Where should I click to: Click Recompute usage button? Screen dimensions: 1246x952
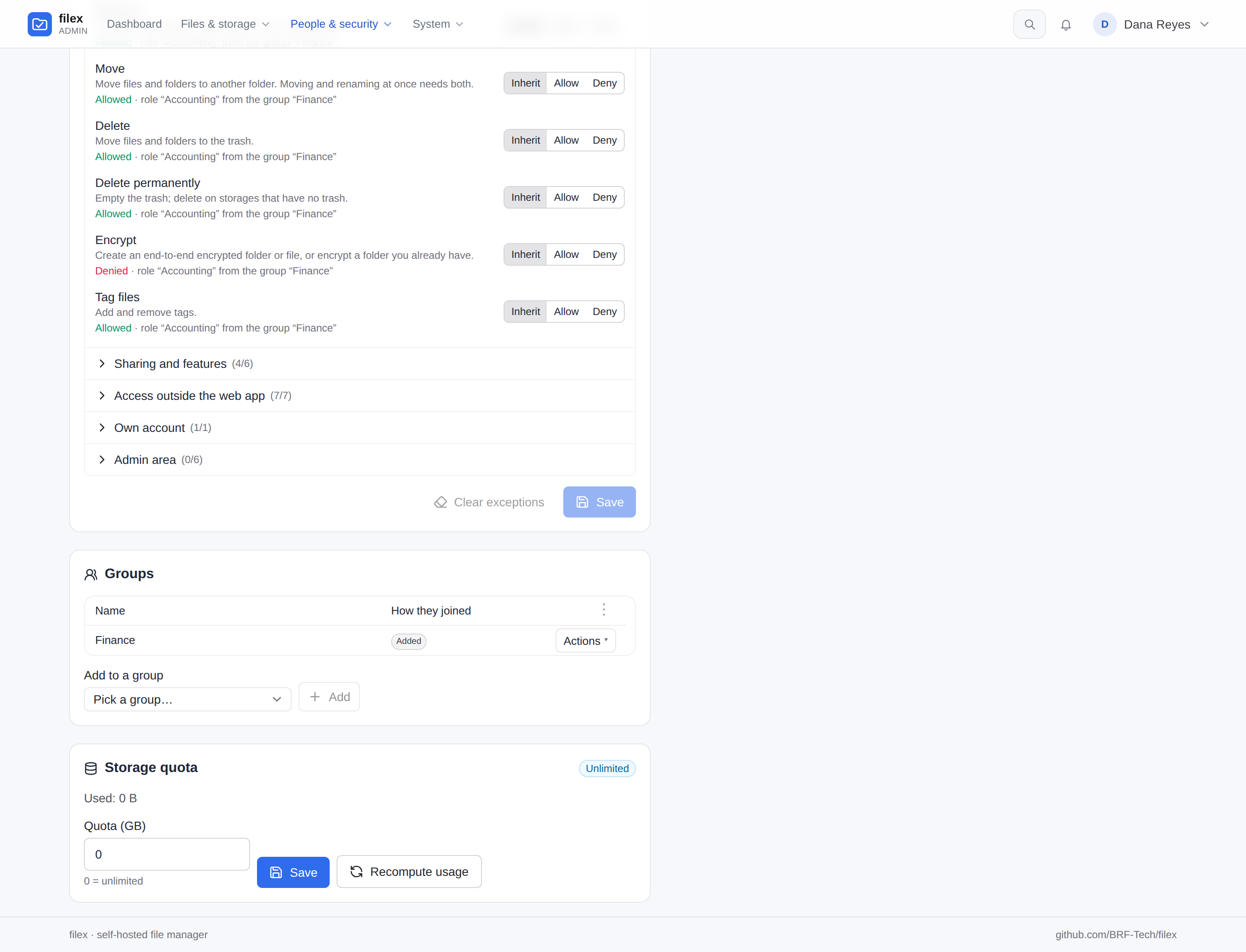(409, 872)
